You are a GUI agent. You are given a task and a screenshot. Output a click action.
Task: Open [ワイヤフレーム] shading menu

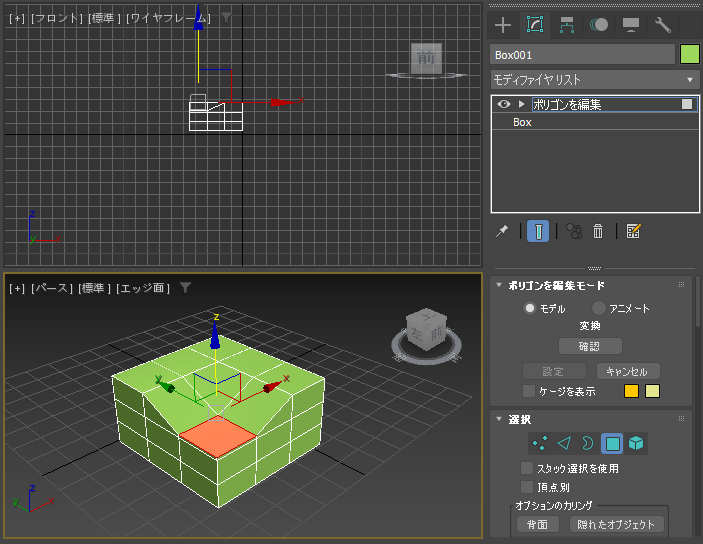(x=168, y=18)
